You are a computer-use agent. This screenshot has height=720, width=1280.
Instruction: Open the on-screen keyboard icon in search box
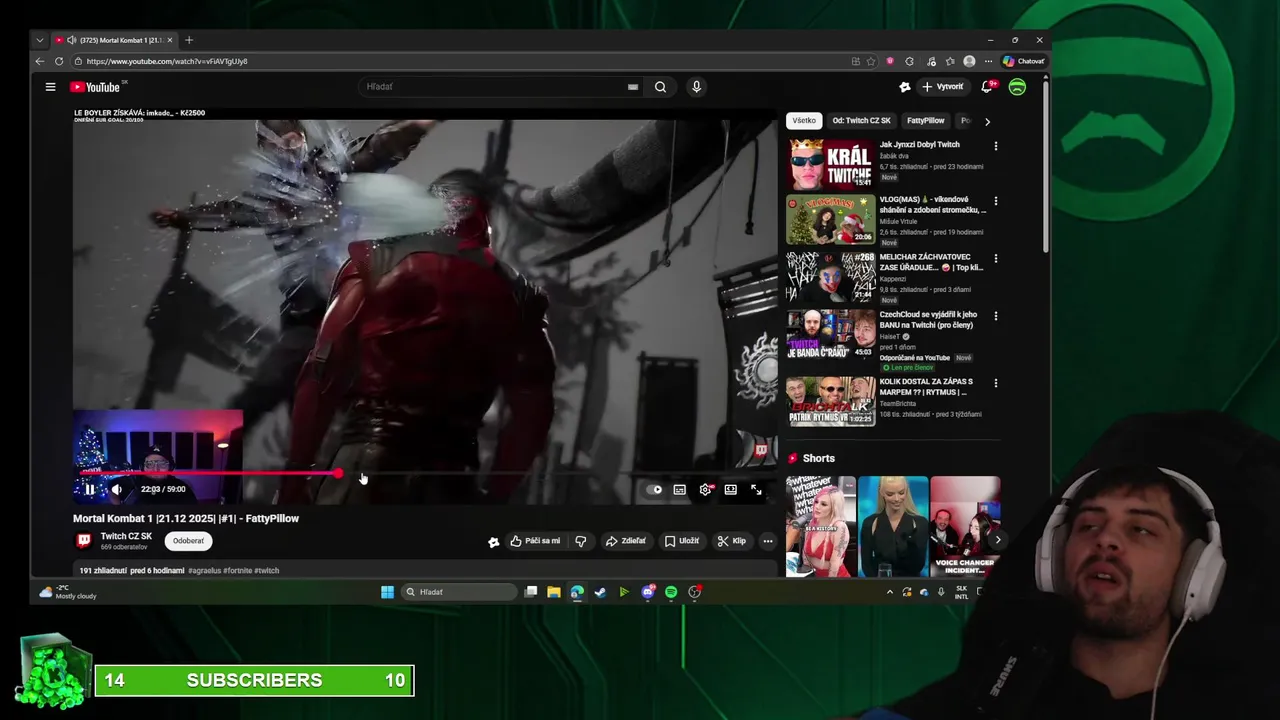633,87
